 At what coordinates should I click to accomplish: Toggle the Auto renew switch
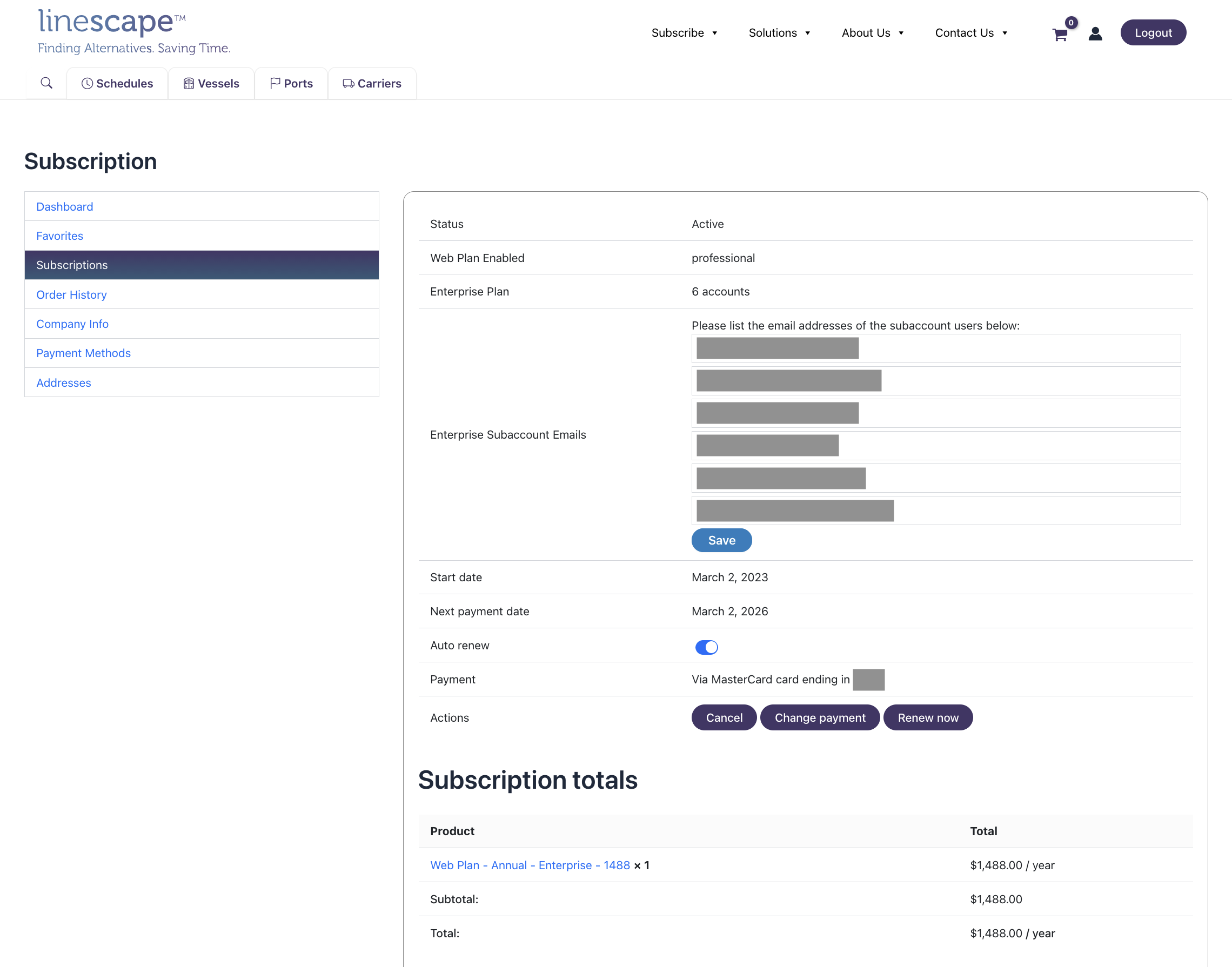click(706, 647)
